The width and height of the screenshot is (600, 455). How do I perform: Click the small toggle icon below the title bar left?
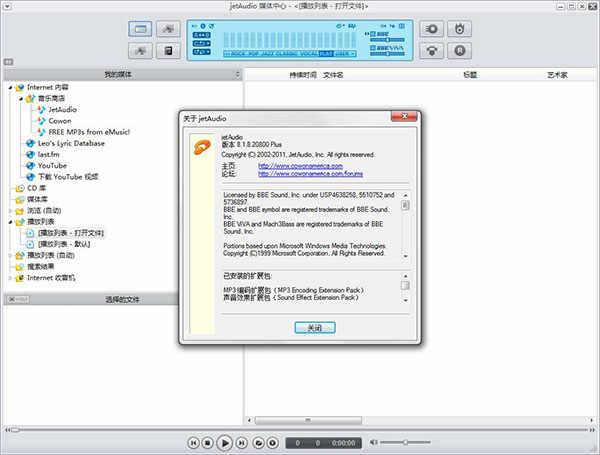(x=8, y=62)
